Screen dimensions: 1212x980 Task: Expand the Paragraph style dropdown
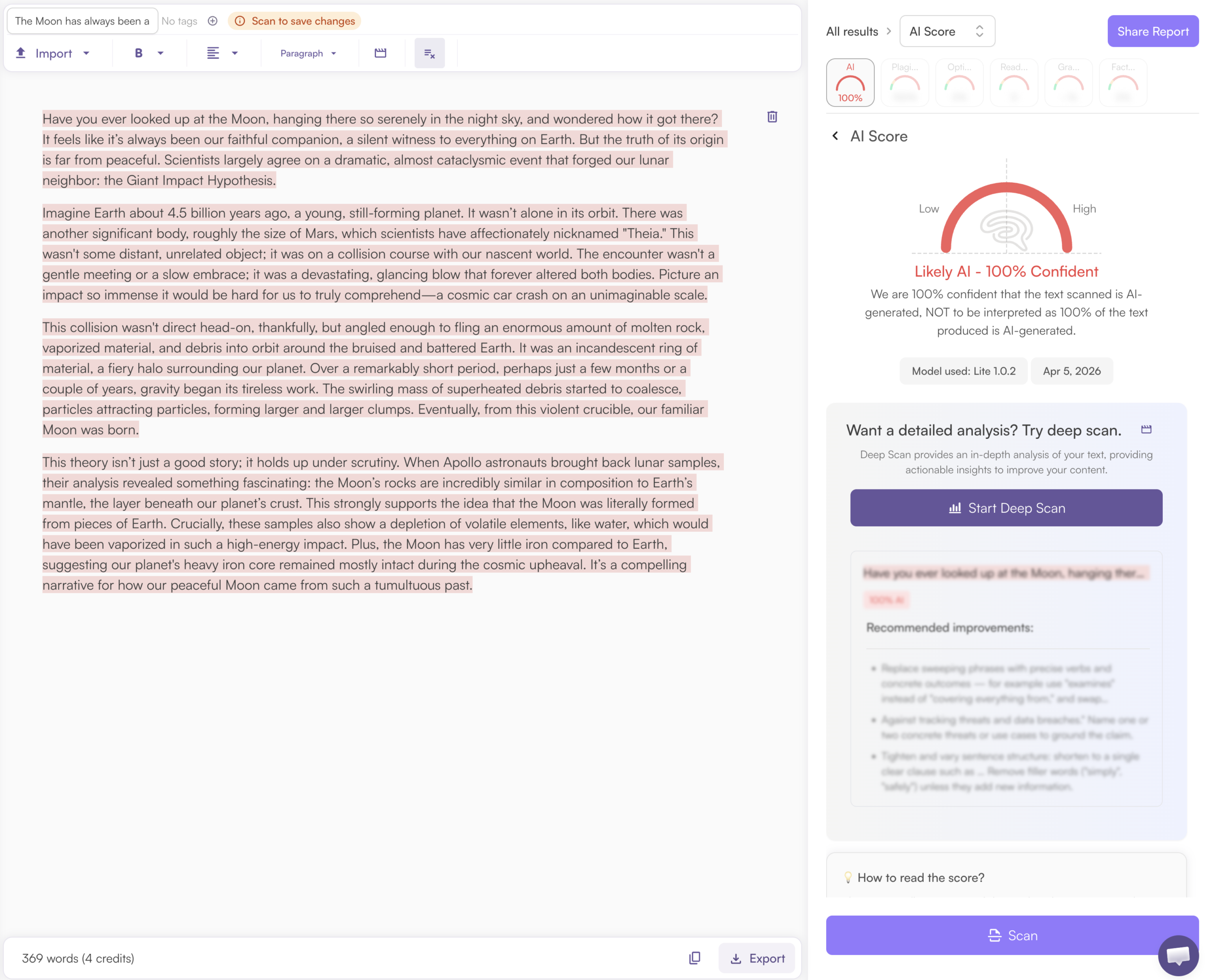tap(308, 53)
